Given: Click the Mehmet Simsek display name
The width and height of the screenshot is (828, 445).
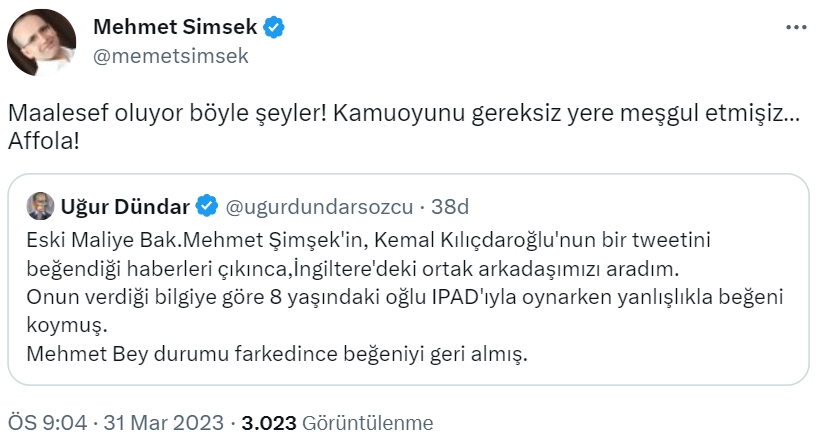Looking at the screenshot, I should click(x=176, y=27).
